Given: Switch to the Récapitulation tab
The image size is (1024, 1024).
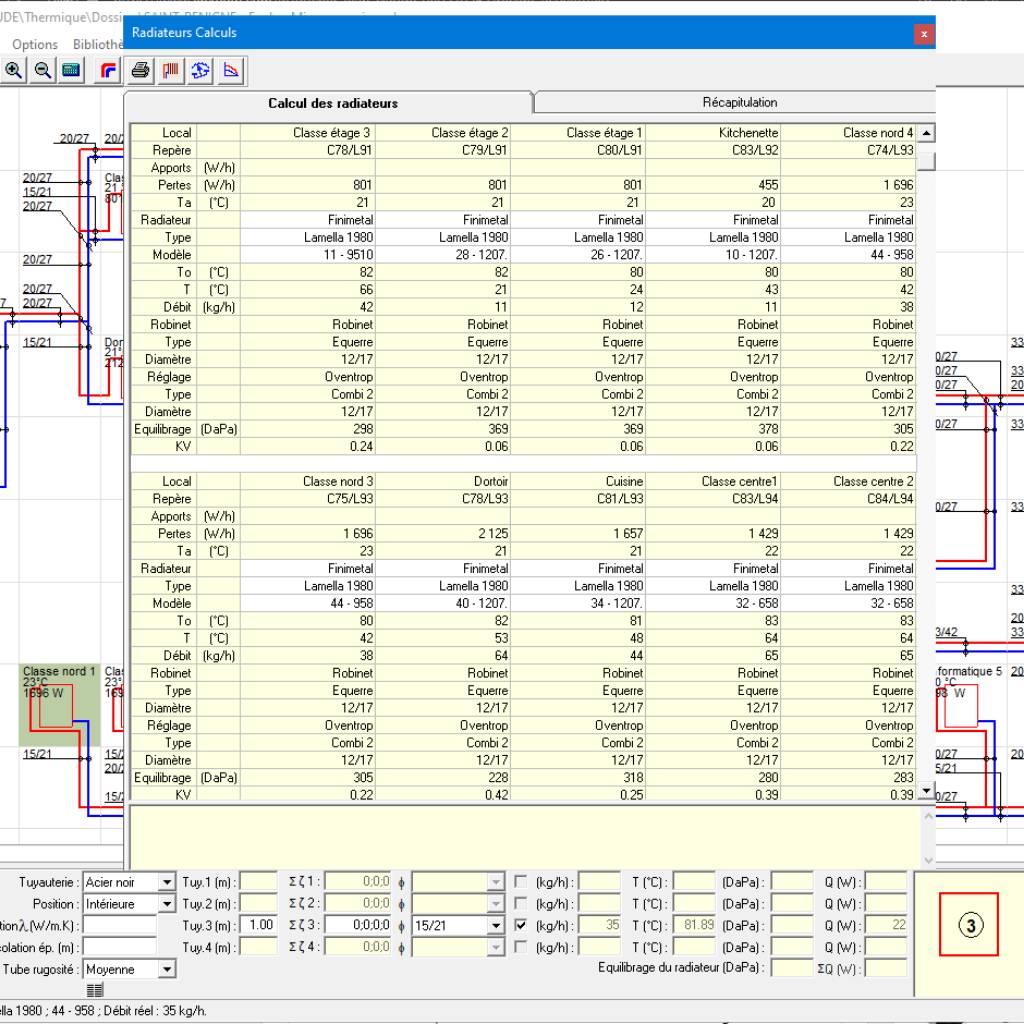Looking at the screenshot, I should coord(739,102).
